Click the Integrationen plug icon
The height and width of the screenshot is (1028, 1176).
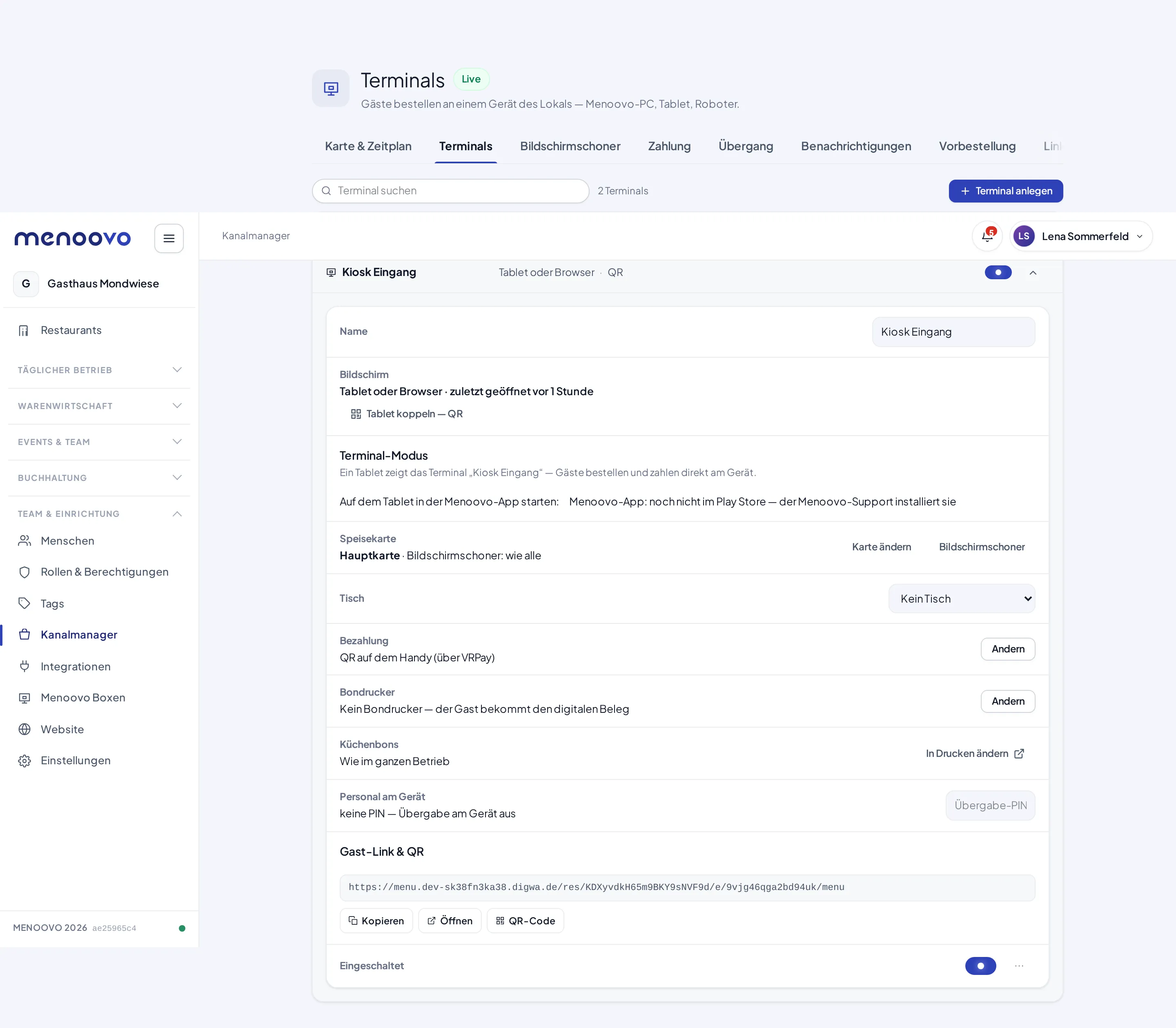24,667
